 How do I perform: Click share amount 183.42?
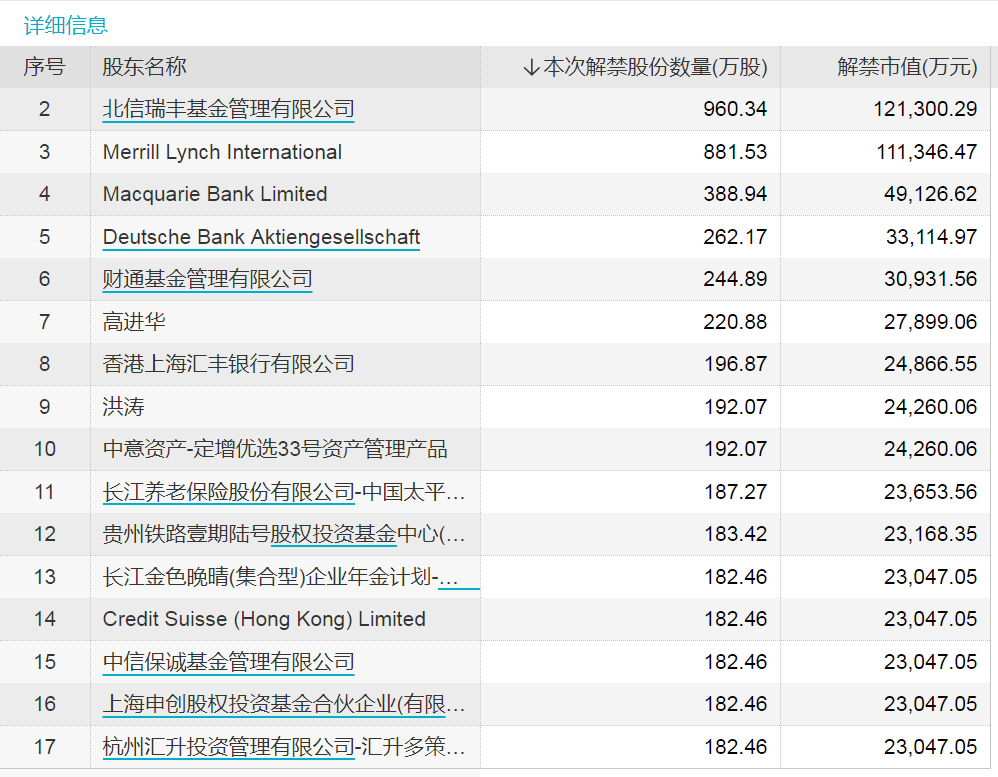click(x=735, y=534)
